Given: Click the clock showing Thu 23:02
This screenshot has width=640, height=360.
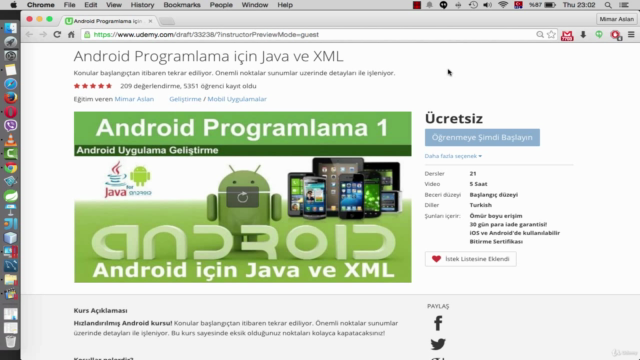Looking at the screenshot, I should click(579, 5).
